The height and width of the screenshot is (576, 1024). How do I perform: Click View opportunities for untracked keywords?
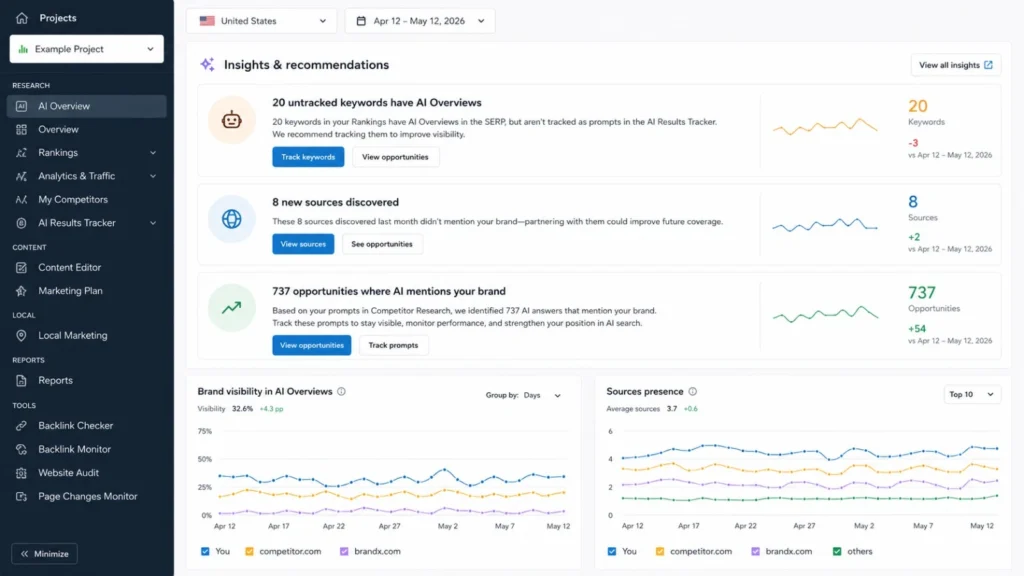coord(395,157)
